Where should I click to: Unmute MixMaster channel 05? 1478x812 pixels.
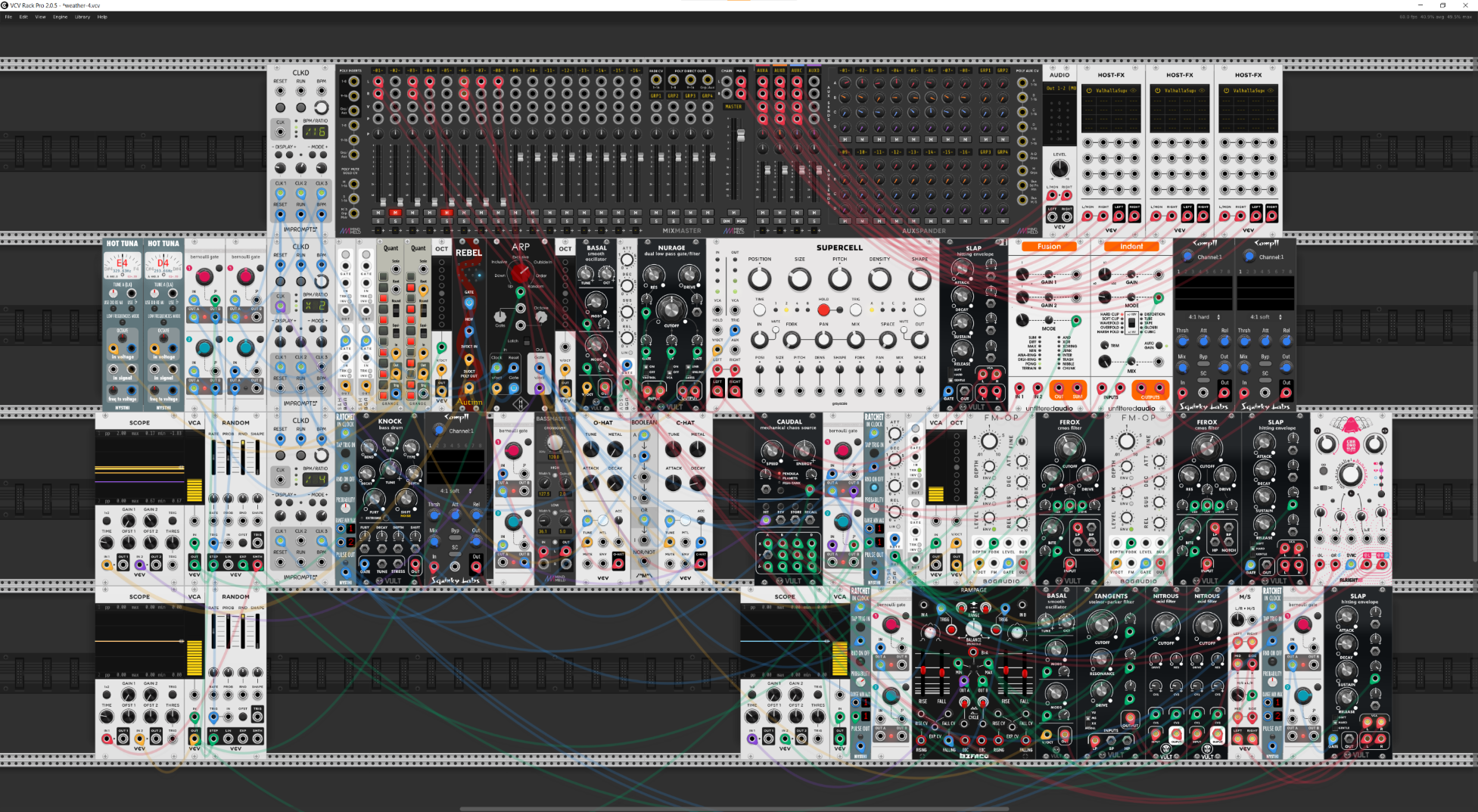(447, 213)
